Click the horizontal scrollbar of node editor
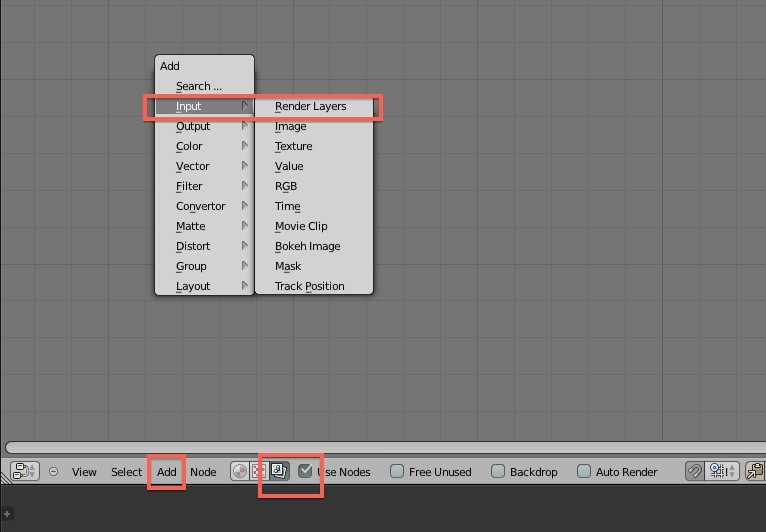The image size is (766, 532). coord(385,447)
